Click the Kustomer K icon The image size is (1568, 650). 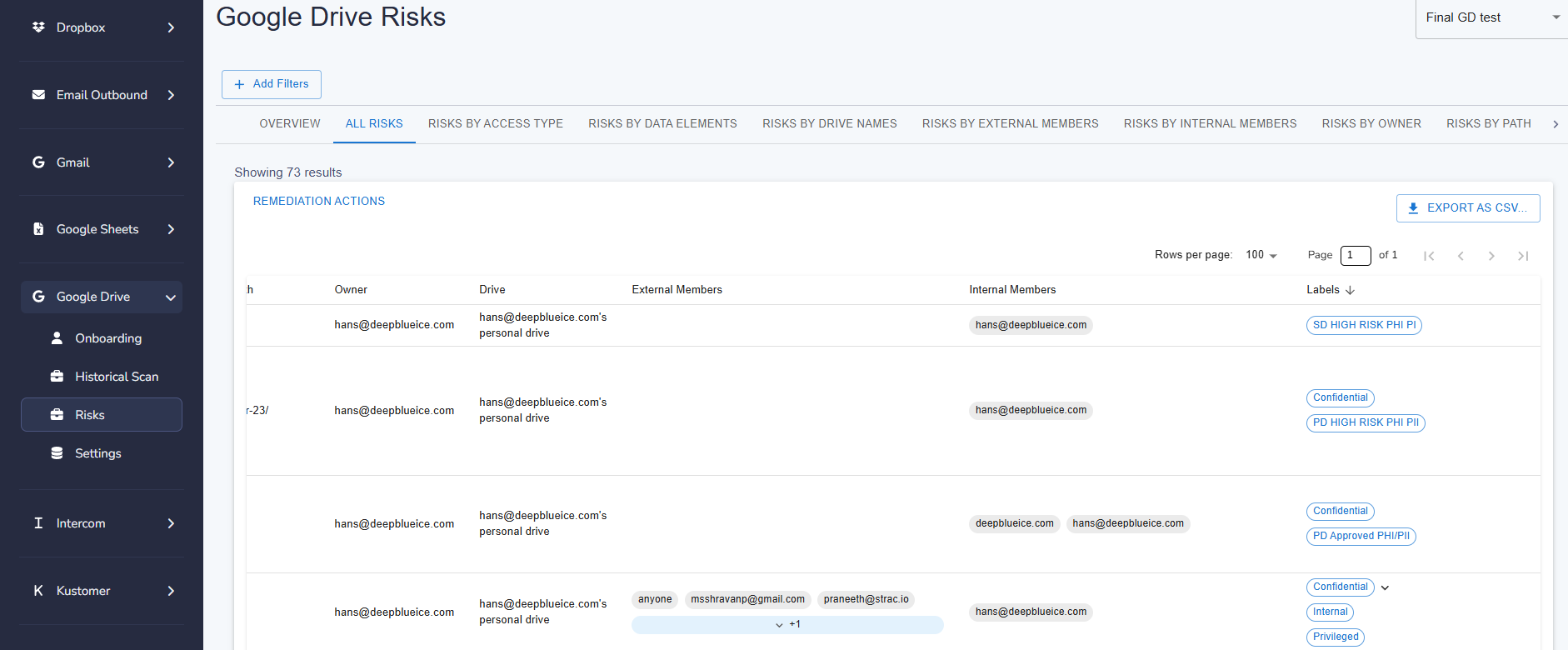(38, 591)
